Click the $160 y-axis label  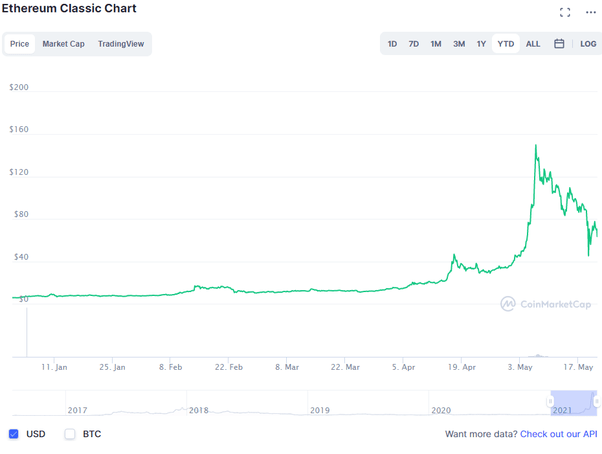[19, 129]
